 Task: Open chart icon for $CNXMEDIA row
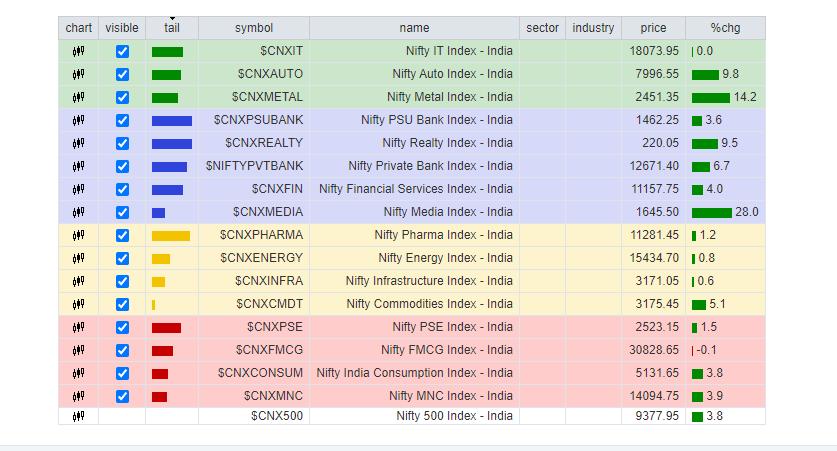coord(78,212)
